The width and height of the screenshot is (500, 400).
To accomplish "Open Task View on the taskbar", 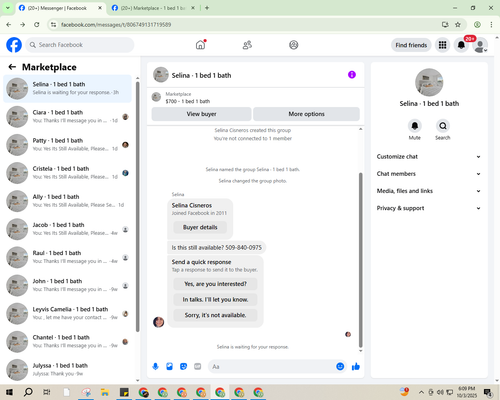I will [x=47, y=392].
